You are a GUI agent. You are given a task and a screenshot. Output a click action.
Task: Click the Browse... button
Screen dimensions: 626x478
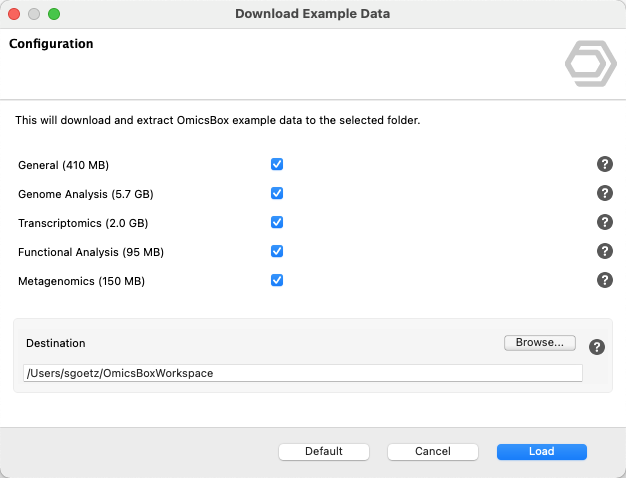point(540,343)
